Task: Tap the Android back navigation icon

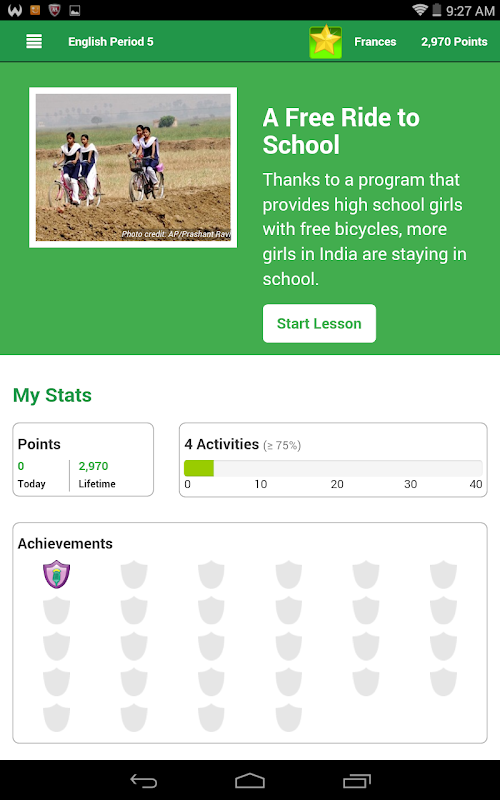Action: pos(144,780)
